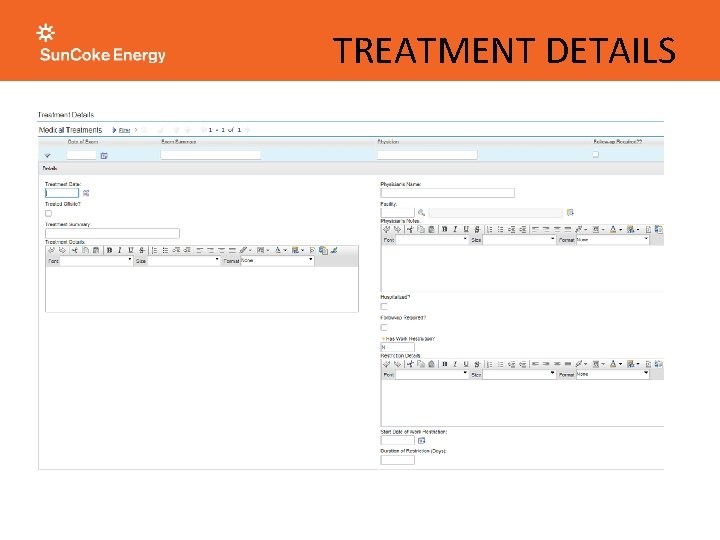Tick the Hospitalized checkbox
720x540 pixels.
pyautogui.click(x=384, y=306)
